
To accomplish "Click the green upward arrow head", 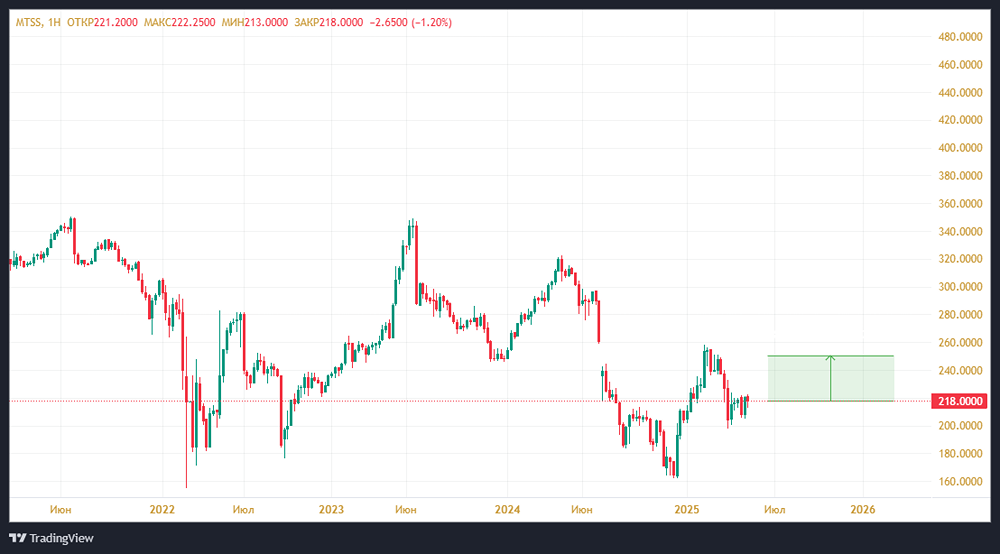I will click(x=830, y=357).
